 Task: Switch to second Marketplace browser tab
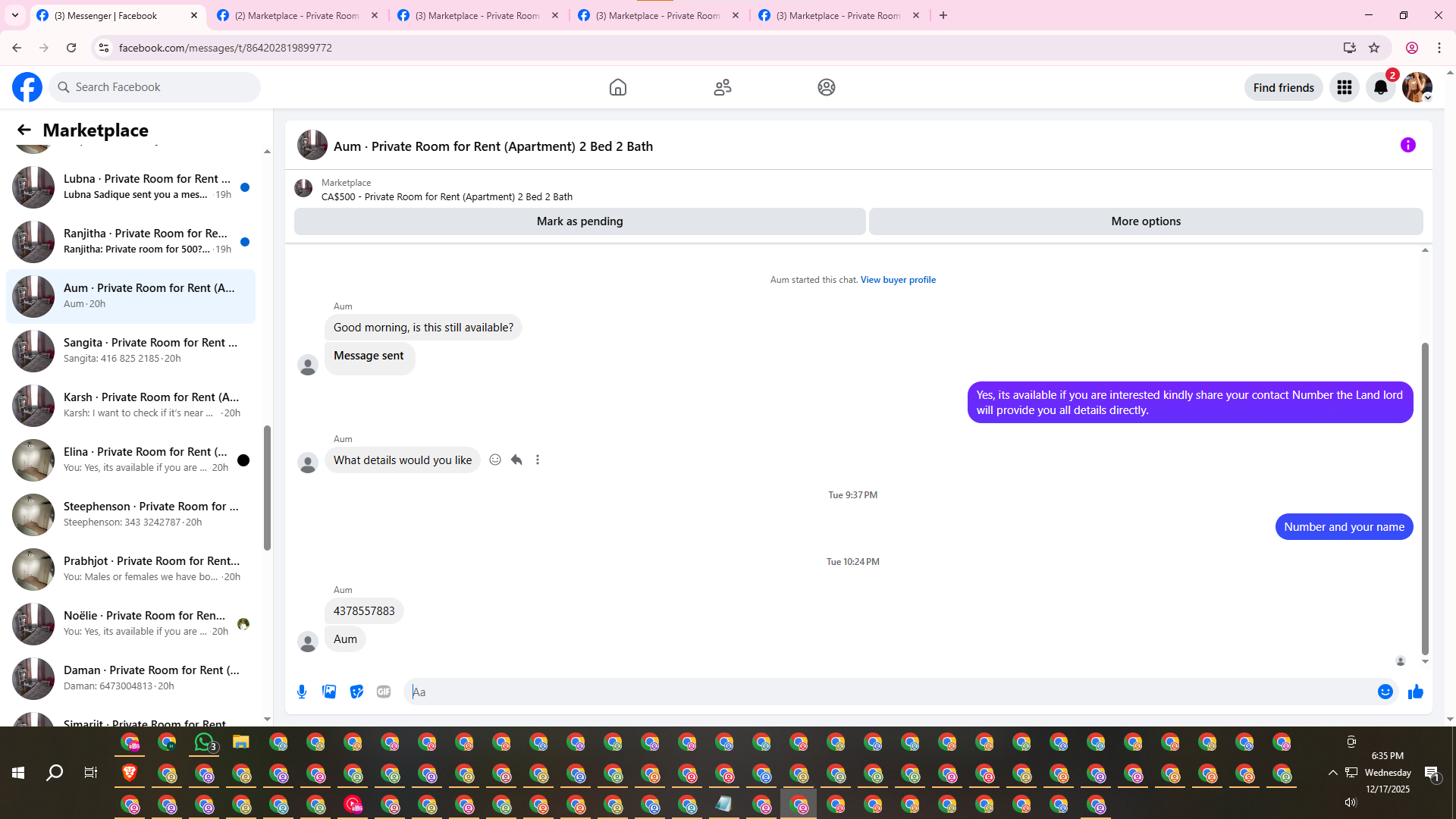click(x=478, y=15)
